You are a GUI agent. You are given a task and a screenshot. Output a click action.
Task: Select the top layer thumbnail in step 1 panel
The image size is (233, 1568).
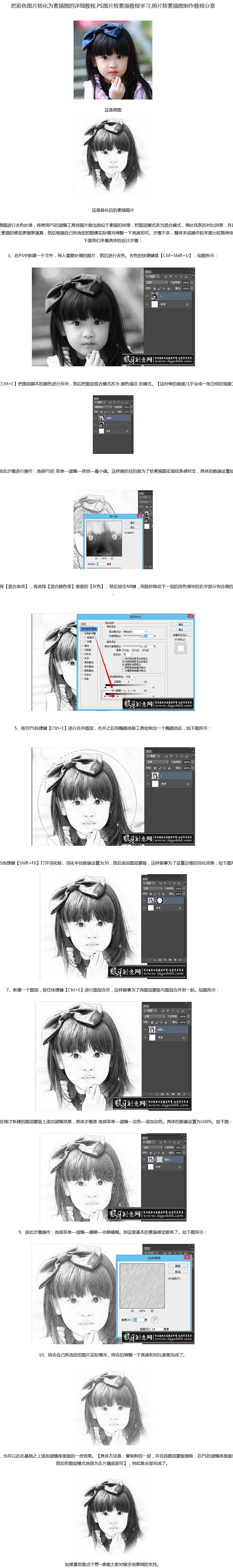155,296
